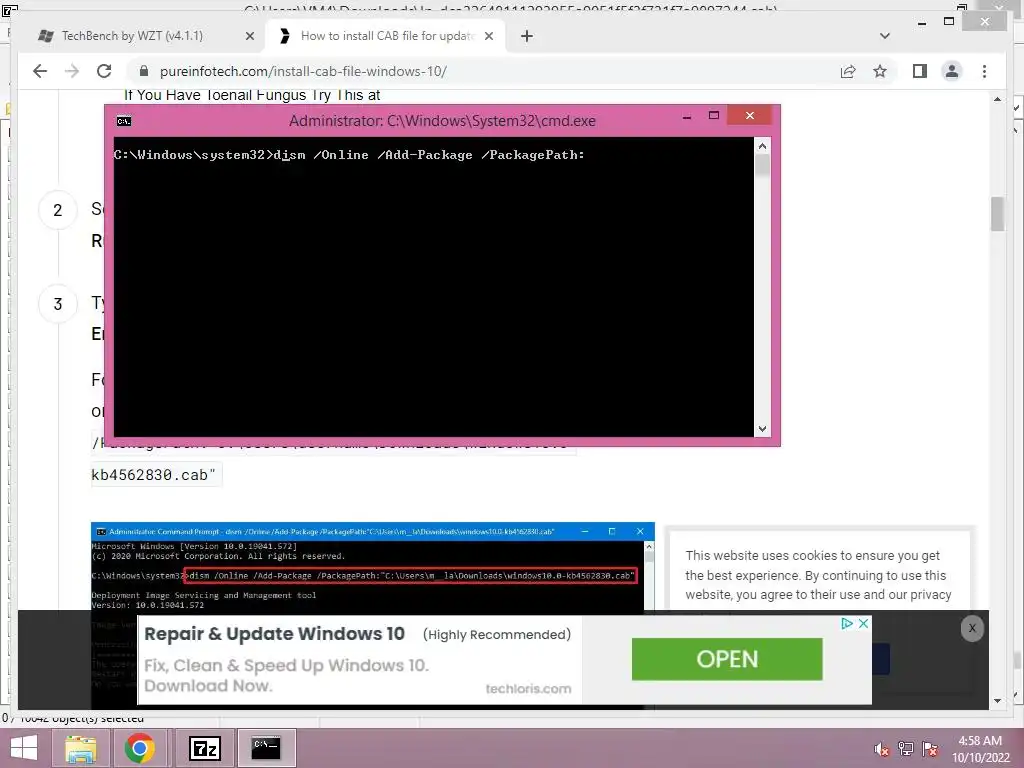Click the cmd scrollbar thumb
This screenshot has width=1024, height=768.
tap(762, 165)
